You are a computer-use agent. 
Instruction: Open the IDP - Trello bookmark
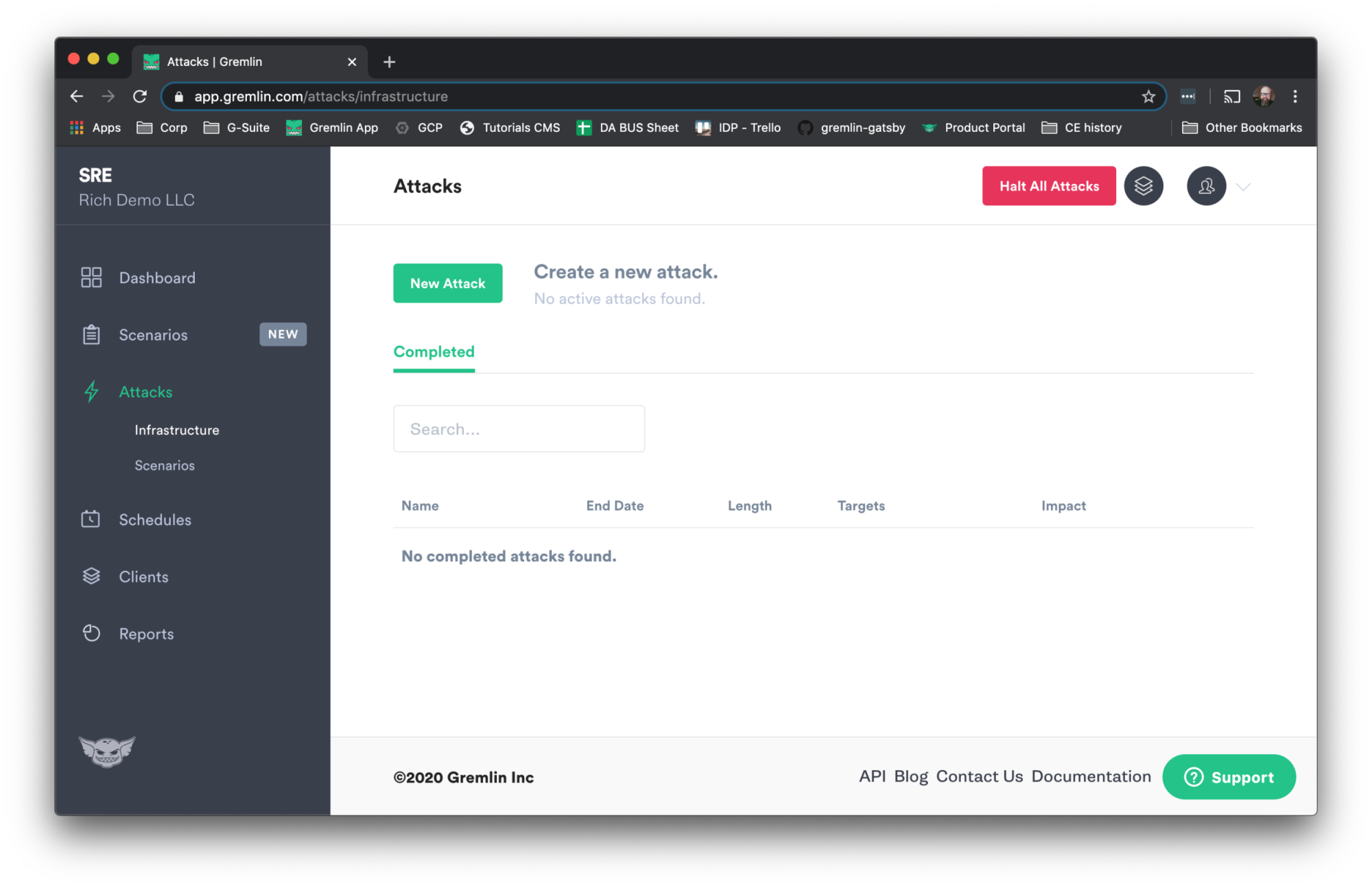click(x=738, y=128)
